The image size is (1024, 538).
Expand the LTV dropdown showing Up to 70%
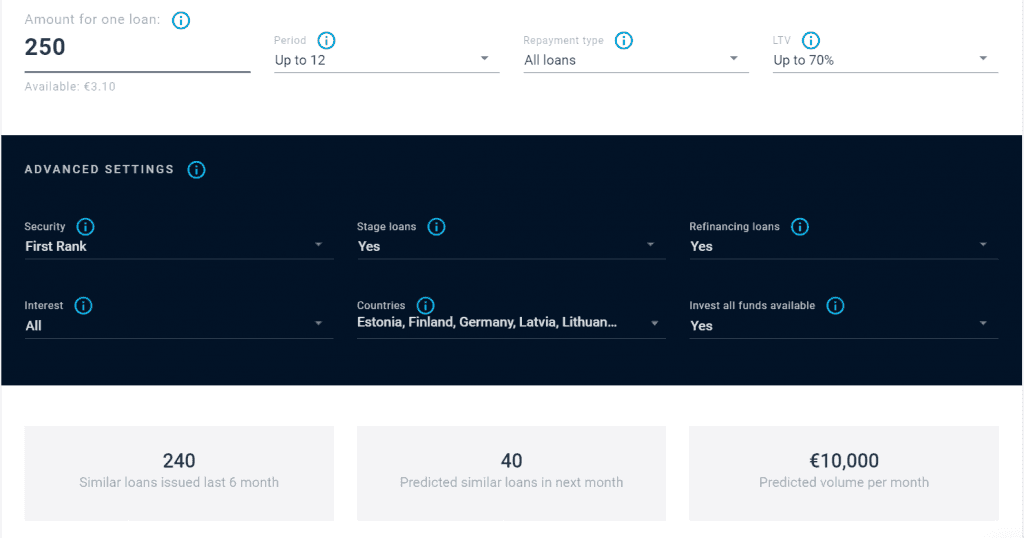tap(884, 60)
